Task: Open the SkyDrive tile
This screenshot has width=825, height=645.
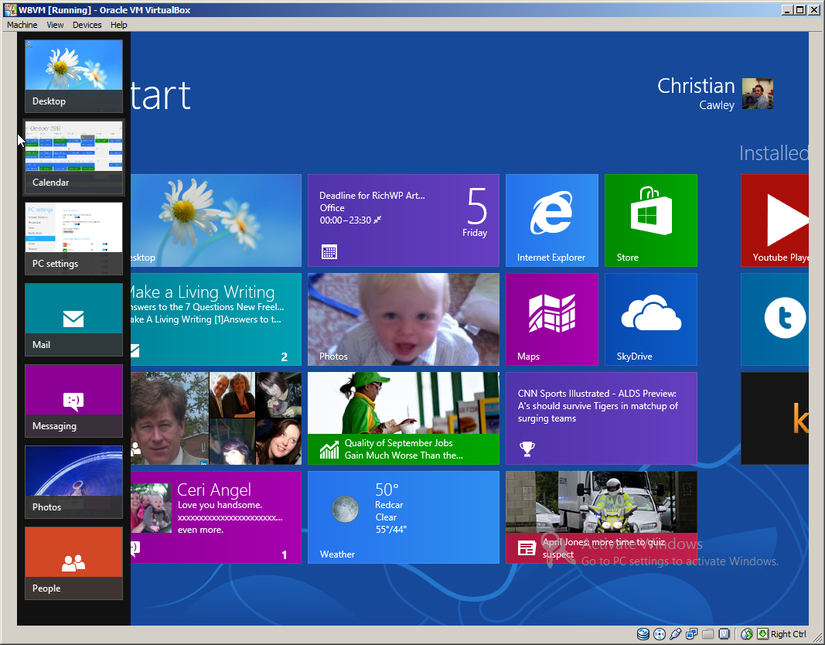Action: (650, 318)
